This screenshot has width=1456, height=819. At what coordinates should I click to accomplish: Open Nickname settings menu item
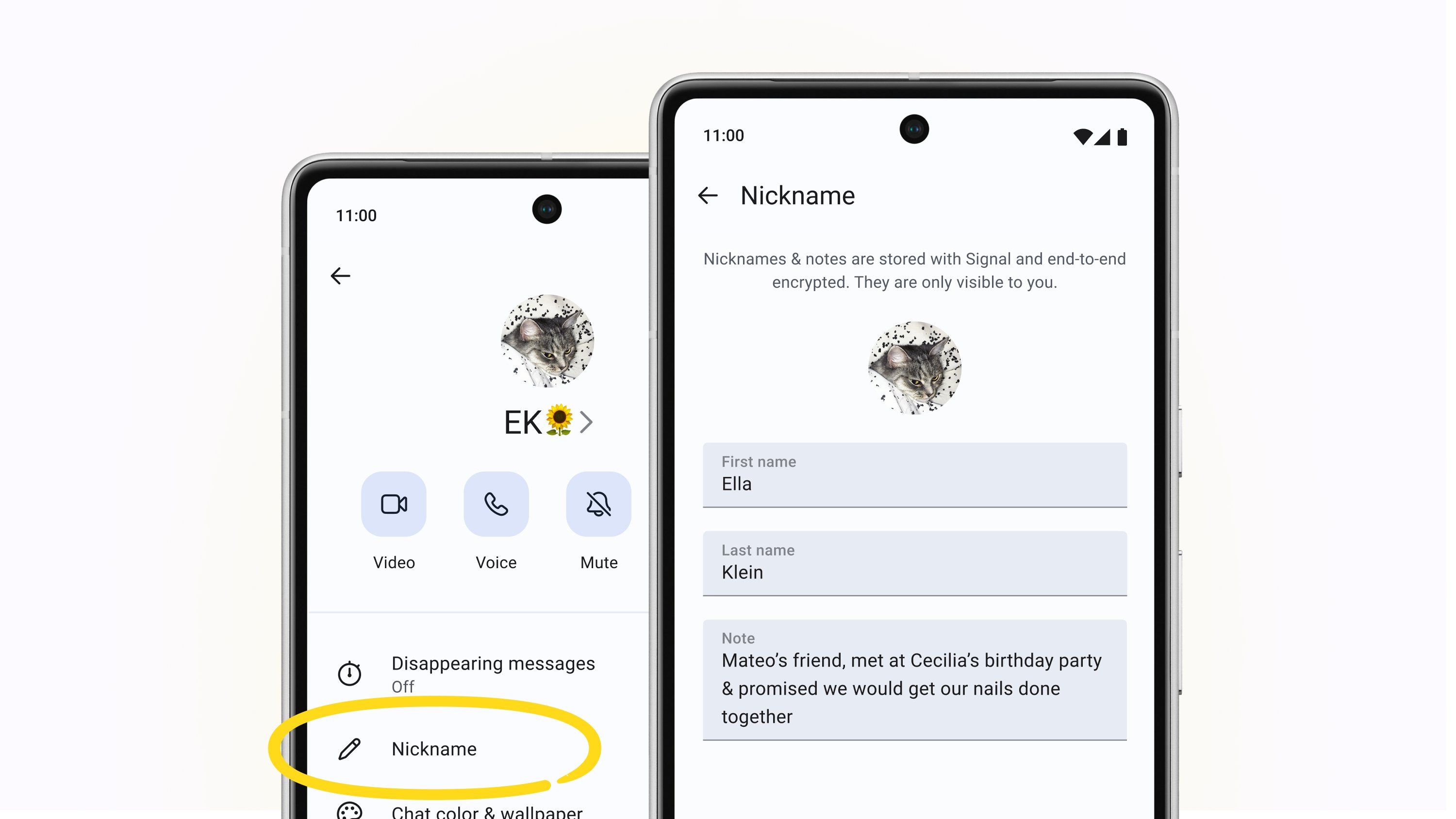coord(432,749)
